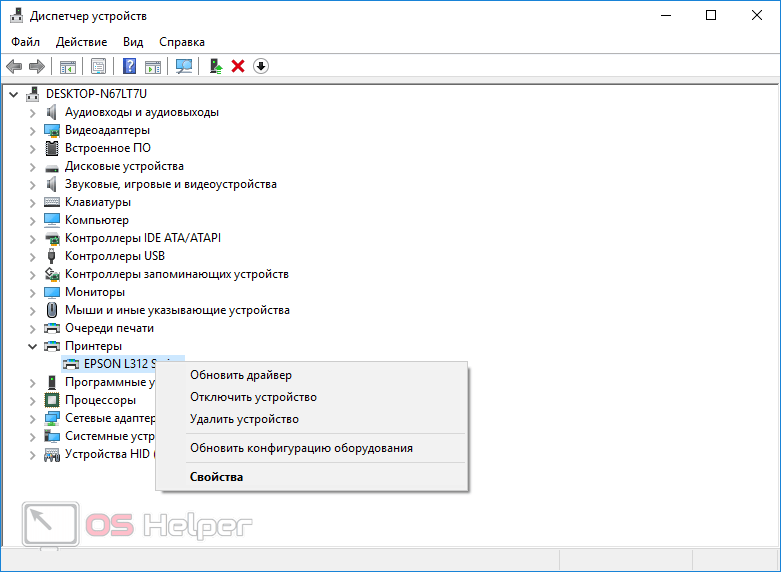The width and height of the screenshot is (781, 572).
Task: Choose Удалить устройство from context menu
Action: point(312,419)
